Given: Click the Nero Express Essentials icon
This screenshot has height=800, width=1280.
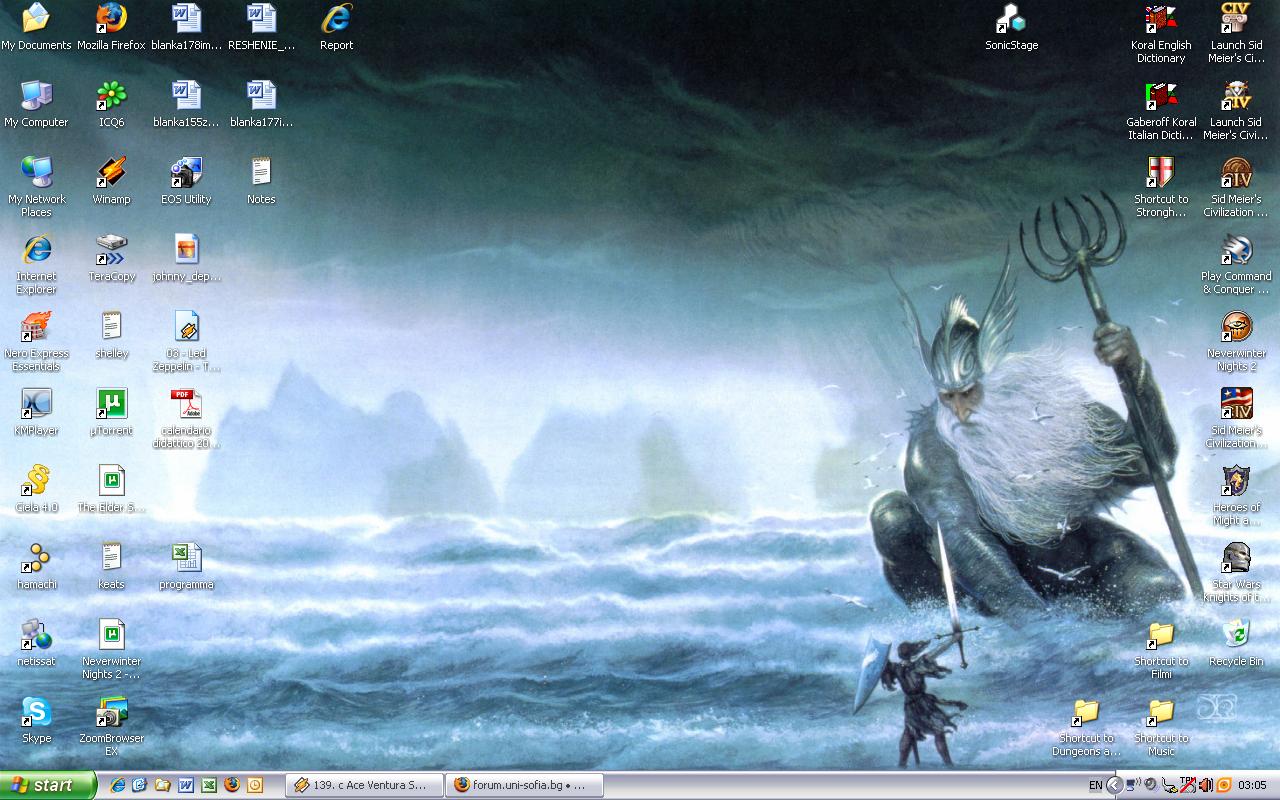Looking at the screenshot, I should tap(37, 327).
